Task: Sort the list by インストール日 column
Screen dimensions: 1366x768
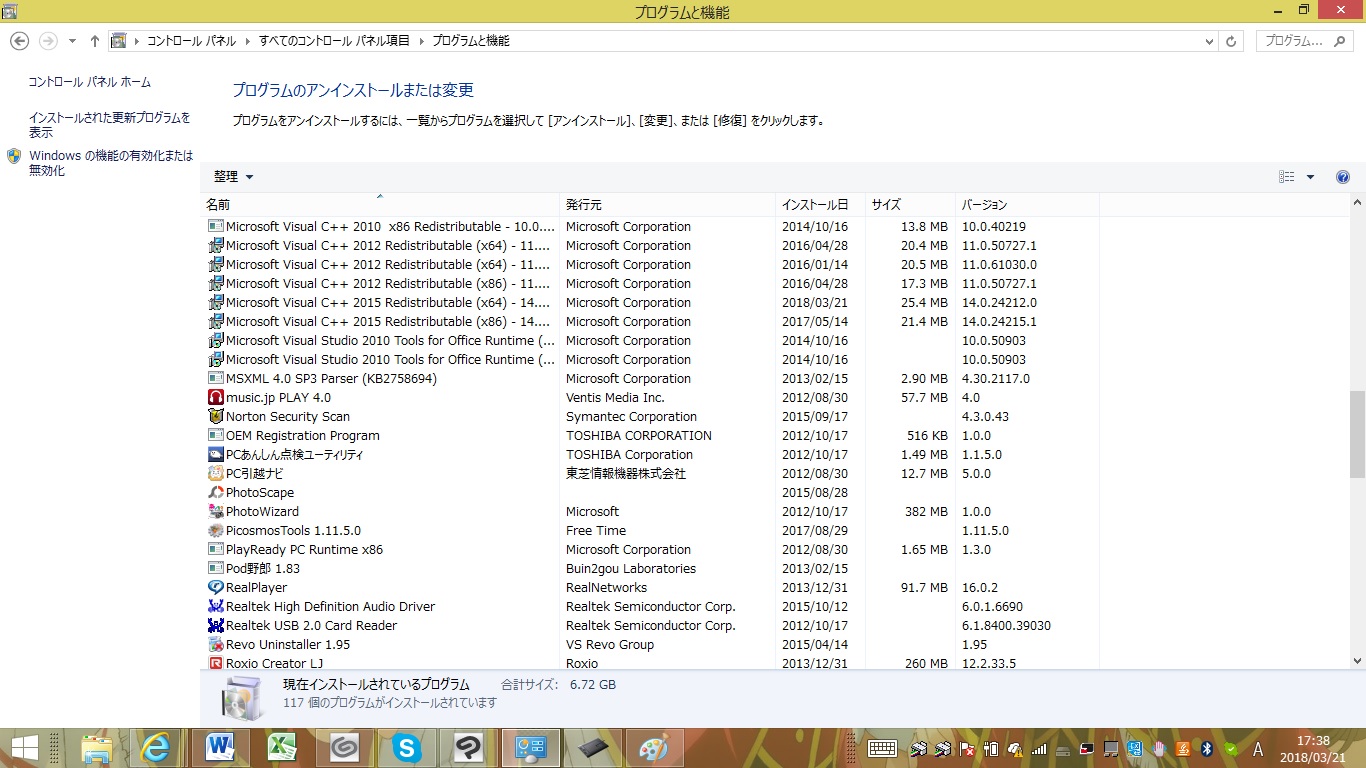Action: click(820, 205)
